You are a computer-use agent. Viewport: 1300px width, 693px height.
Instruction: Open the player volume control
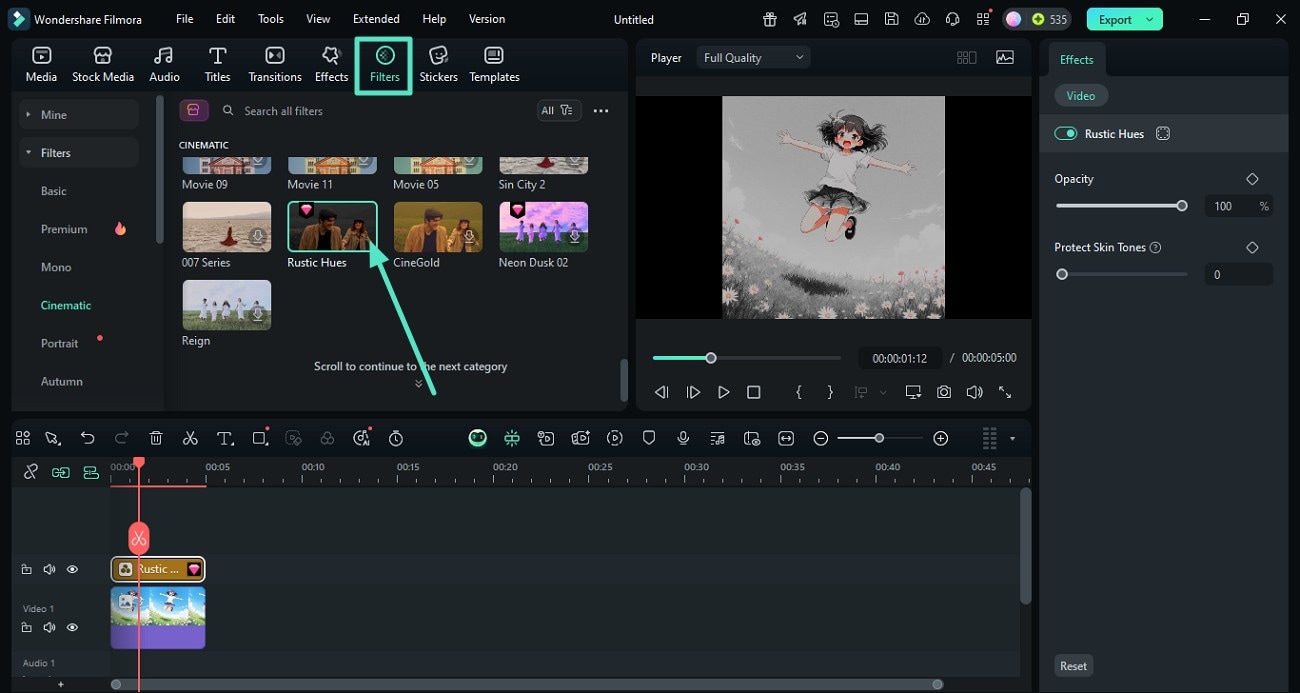click(974, 393)
